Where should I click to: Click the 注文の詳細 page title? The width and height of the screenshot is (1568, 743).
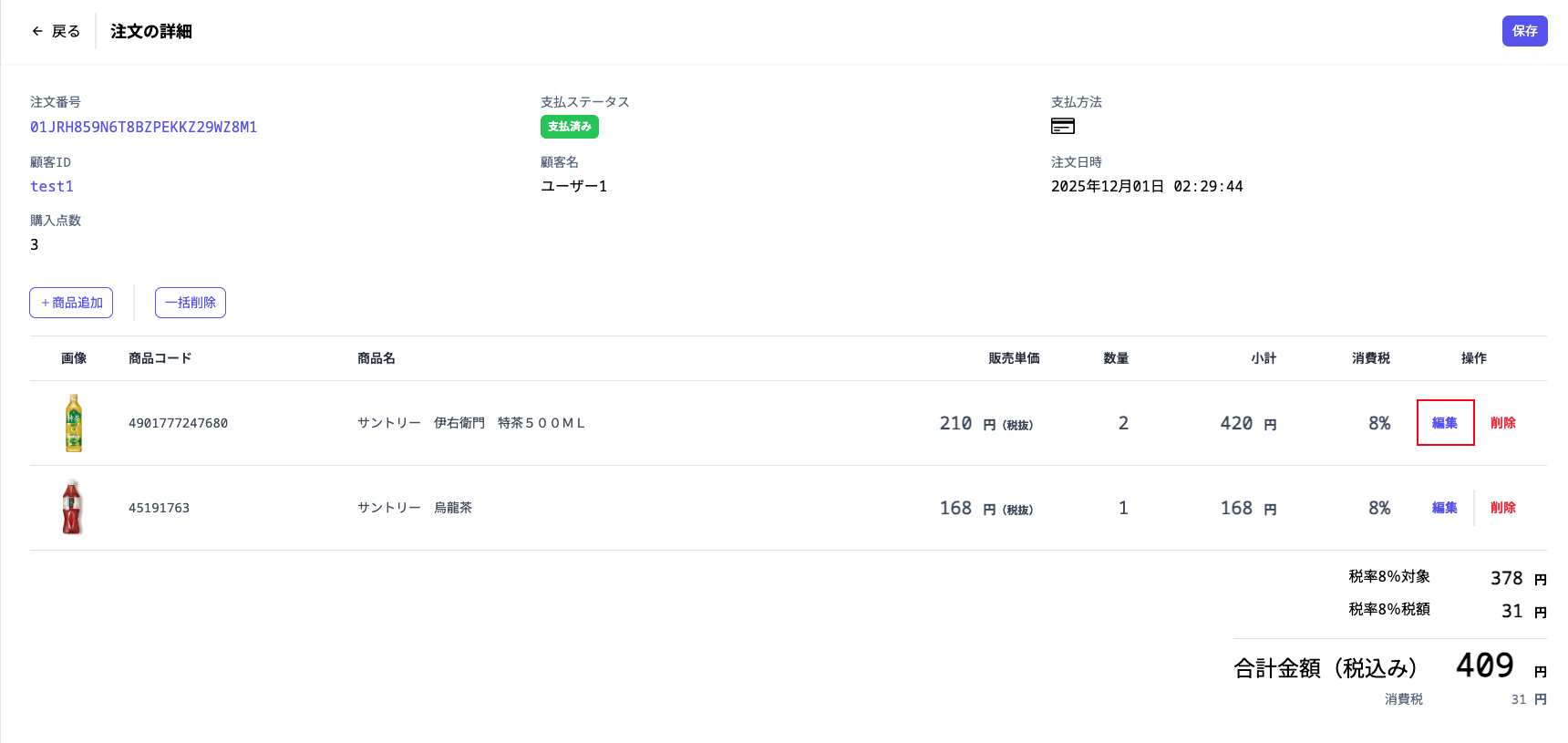[x=151, y=31]
